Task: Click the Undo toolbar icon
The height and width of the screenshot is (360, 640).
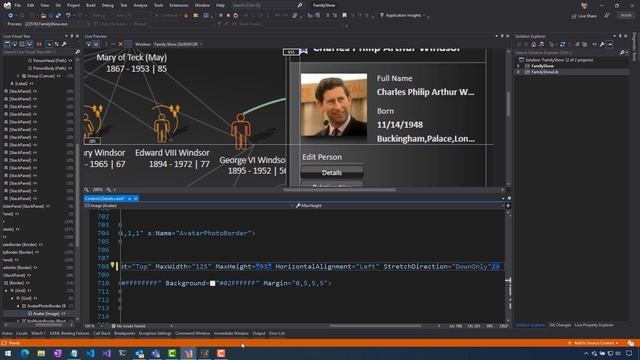Action: [68, 16]
